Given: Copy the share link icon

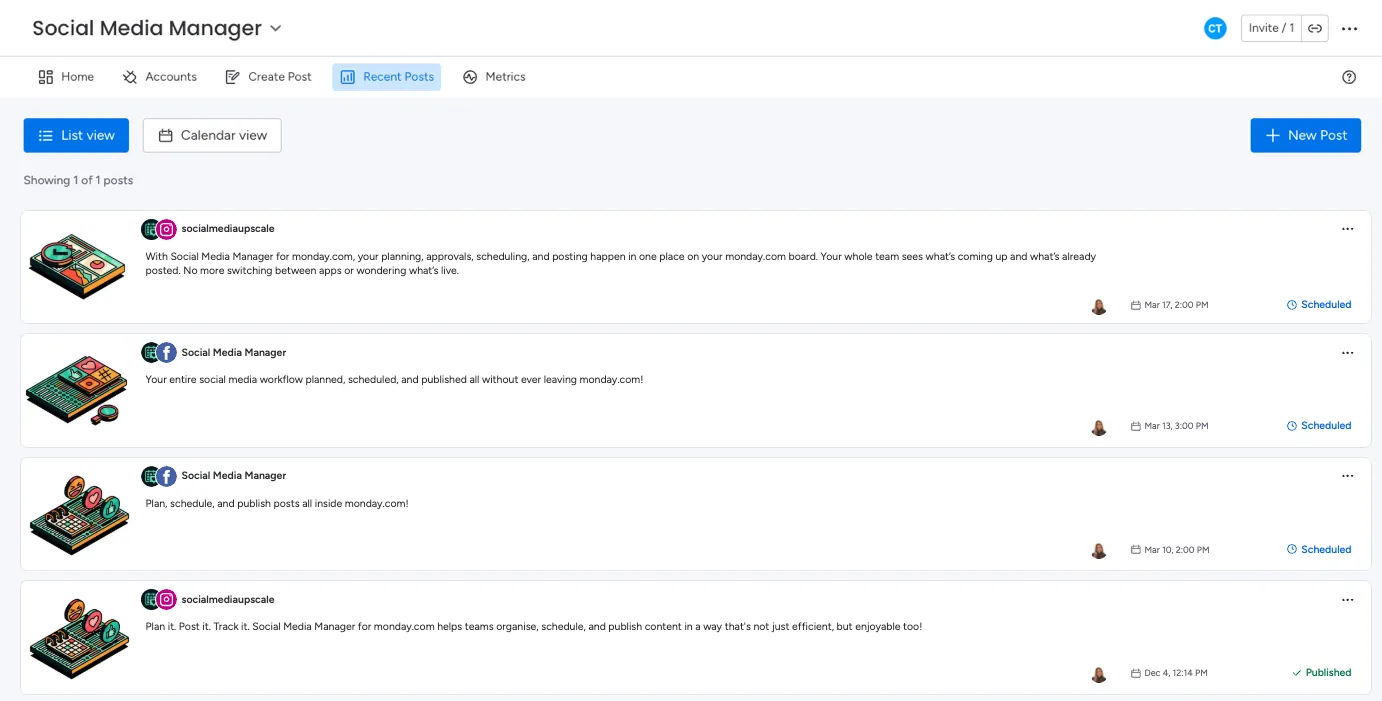Looking at the screenshot, I should (1315, 28).
